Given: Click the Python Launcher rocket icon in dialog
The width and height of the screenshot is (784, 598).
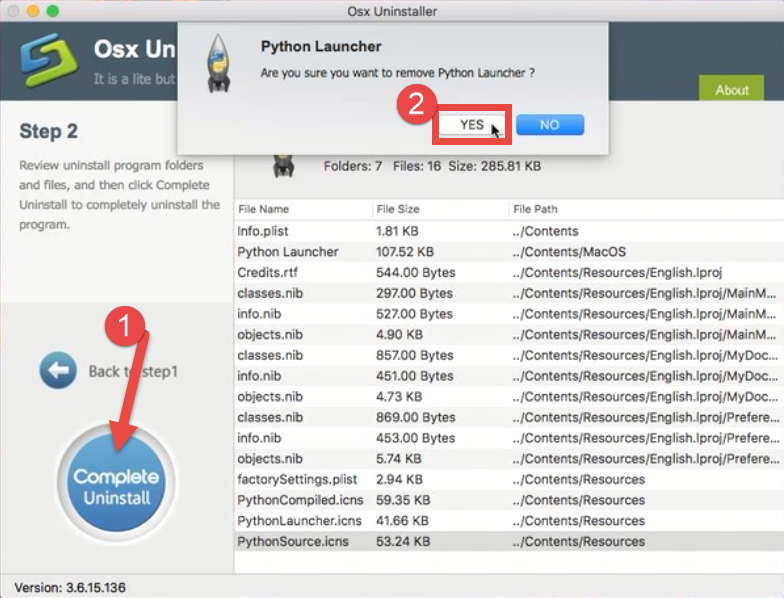Looking at the screenshot, I should [219, 62].
